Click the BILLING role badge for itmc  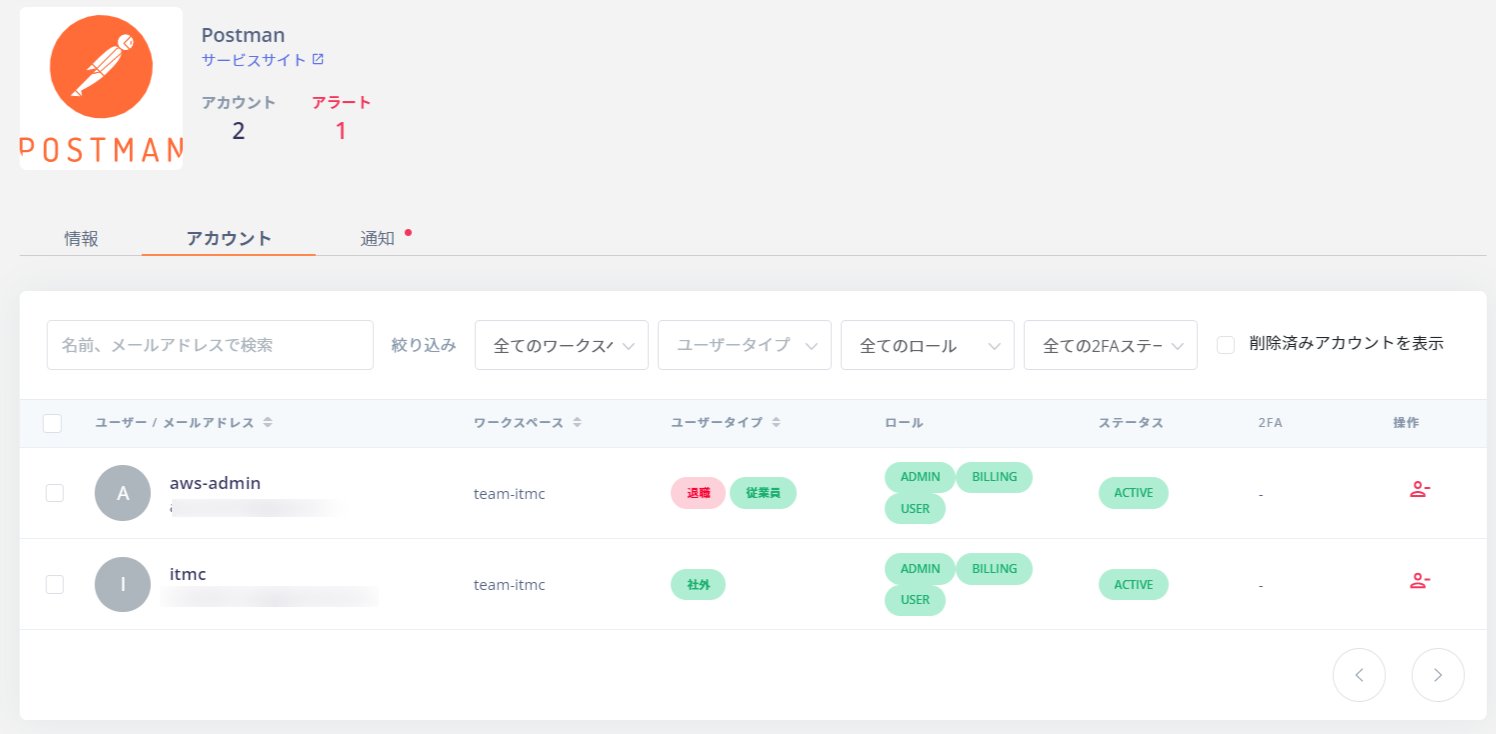[x=994, y=568]
